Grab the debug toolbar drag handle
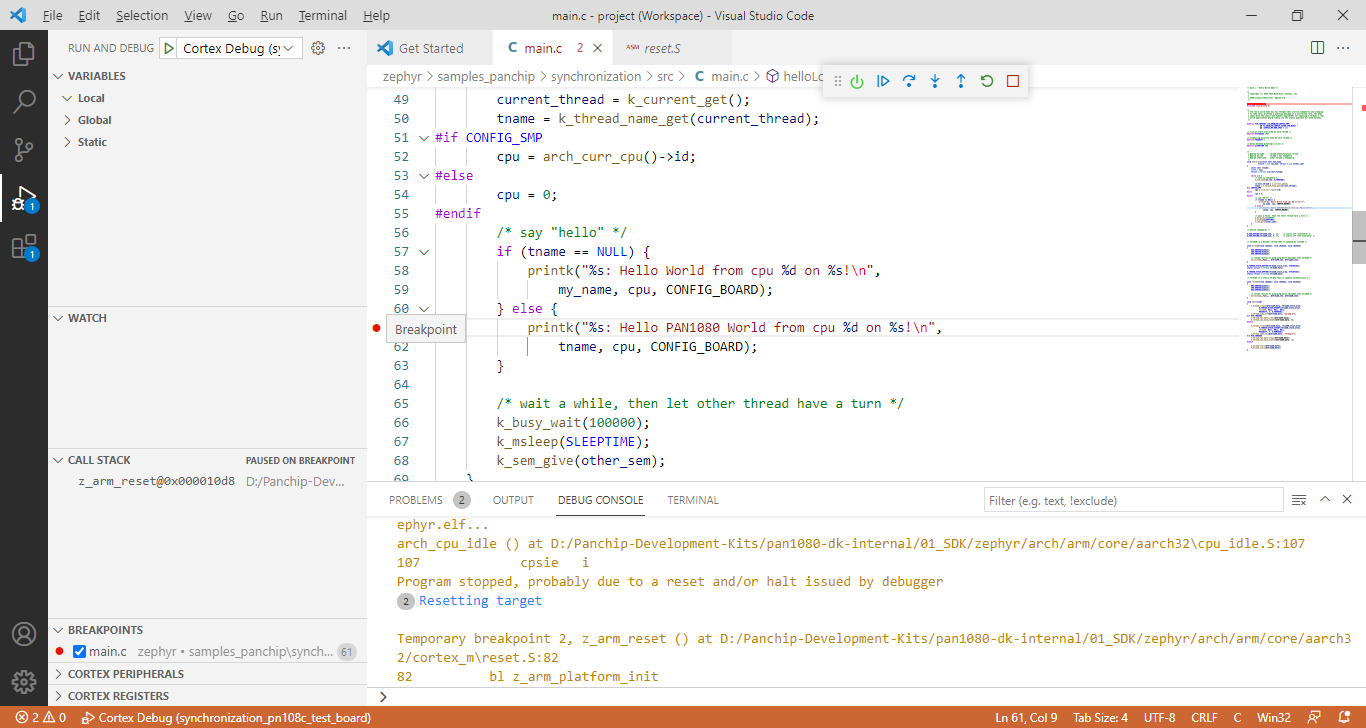1366x728 pixels. 838,81
